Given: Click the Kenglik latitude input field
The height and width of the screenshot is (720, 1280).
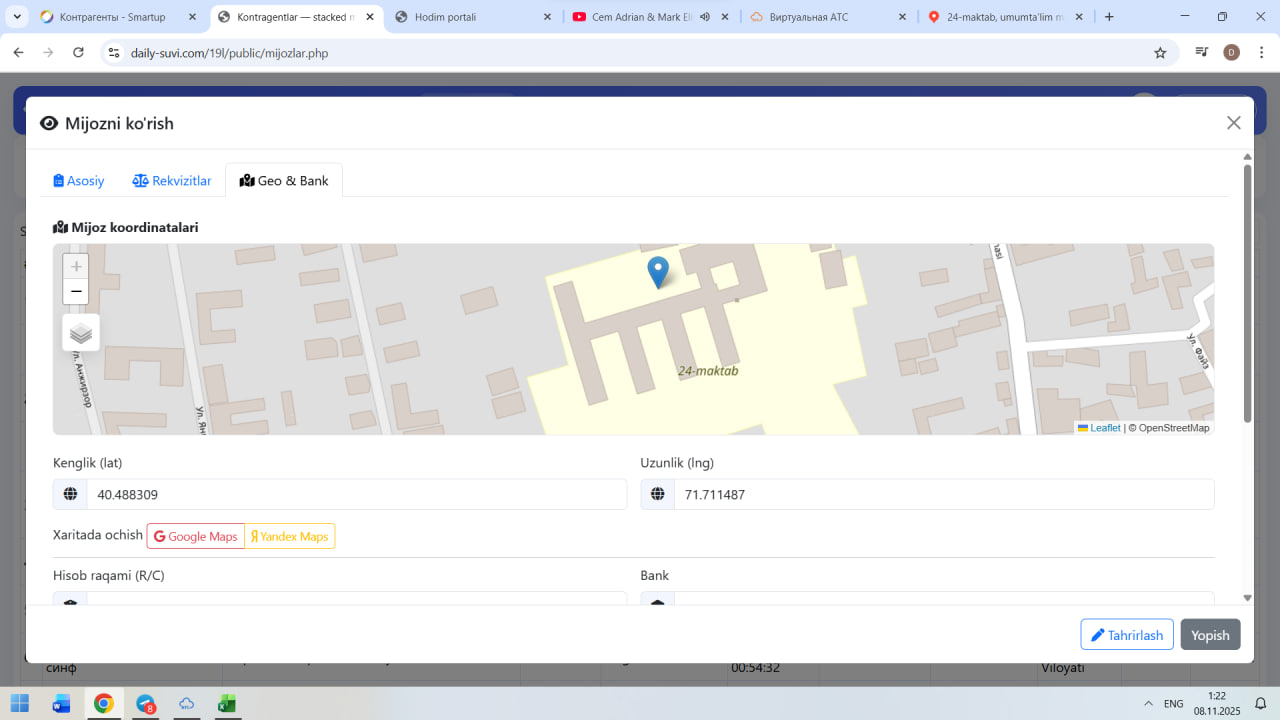Looking at the screenshot, I should (x=355, y=495).
